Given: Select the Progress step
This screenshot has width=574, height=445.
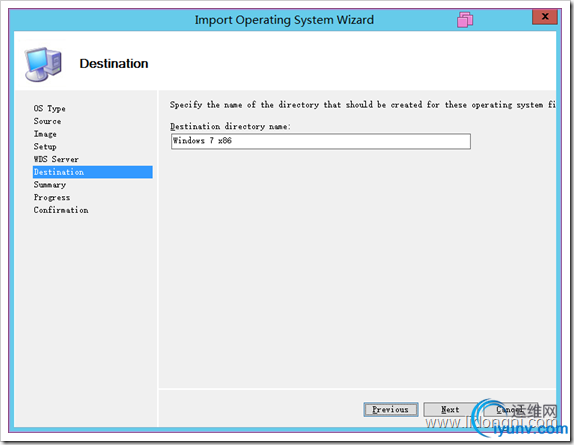Looking at the screenshot, I should tap(52, 198).
